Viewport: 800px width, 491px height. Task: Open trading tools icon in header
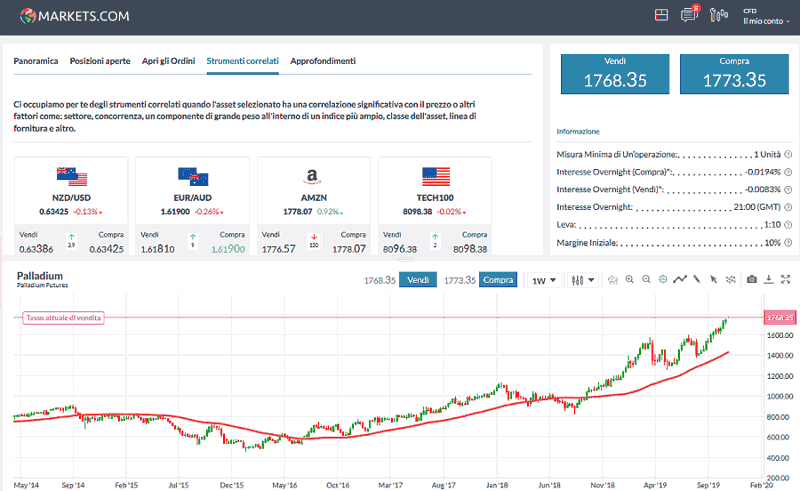pos(717,15)
